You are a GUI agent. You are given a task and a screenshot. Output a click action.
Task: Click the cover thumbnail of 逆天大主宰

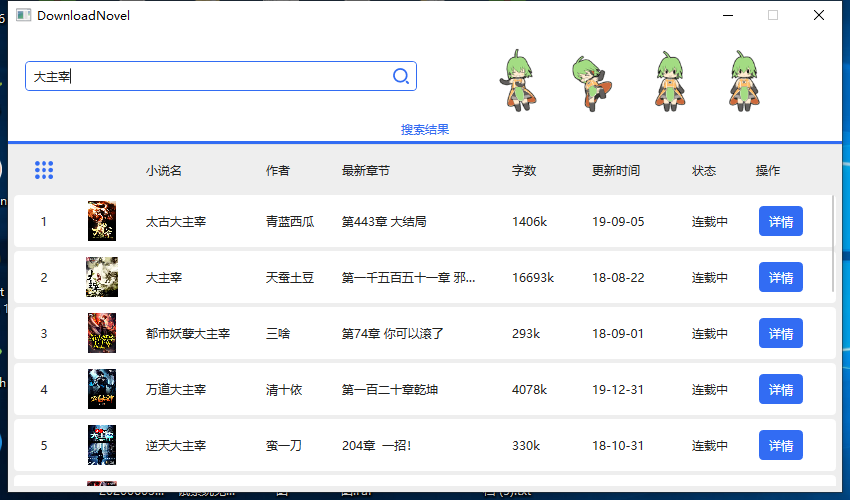coord(102,445)
